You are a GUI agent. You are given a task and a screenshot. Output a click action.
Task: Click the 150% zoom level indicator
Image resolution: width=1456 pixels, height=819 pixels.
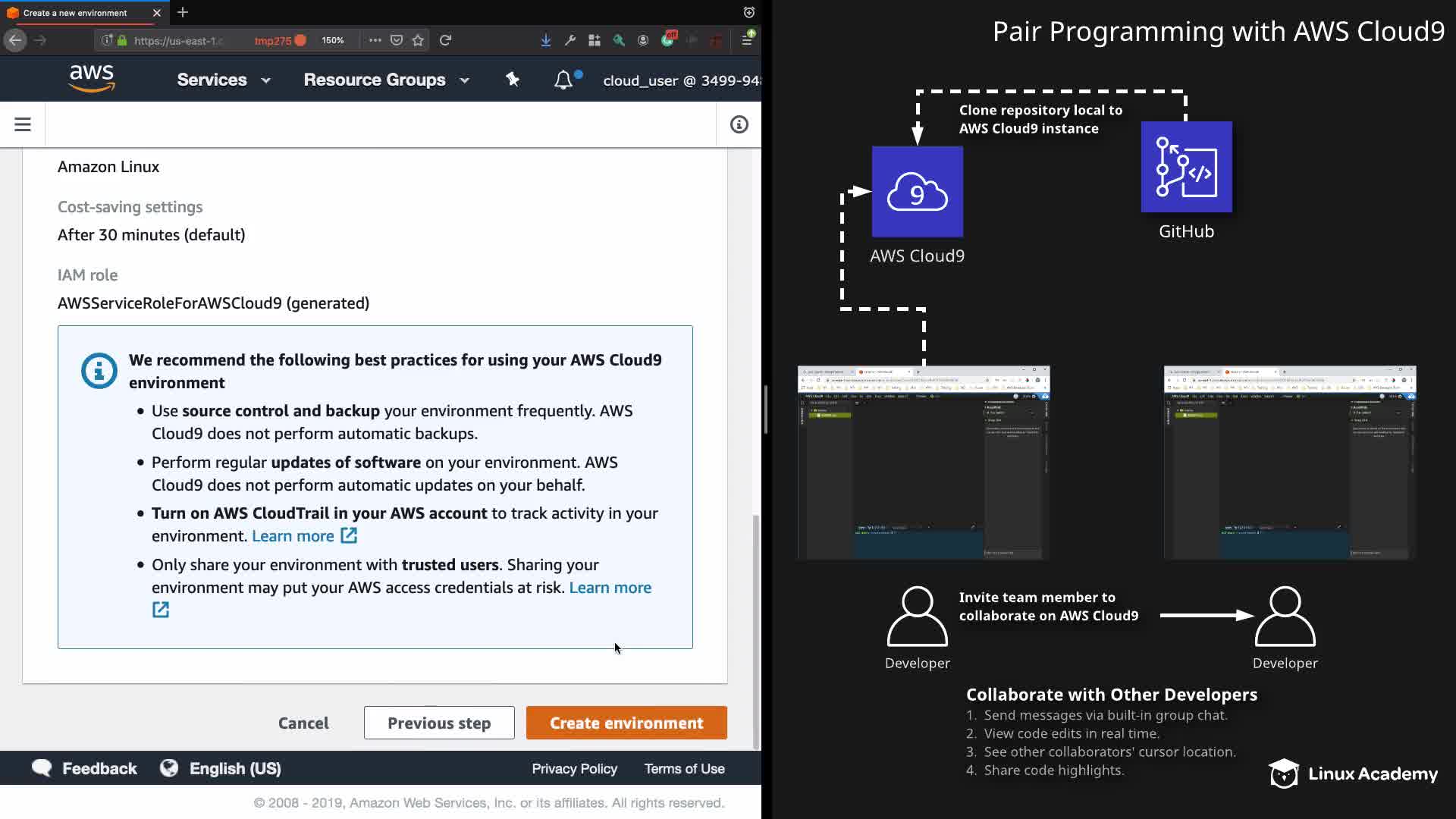332,40
